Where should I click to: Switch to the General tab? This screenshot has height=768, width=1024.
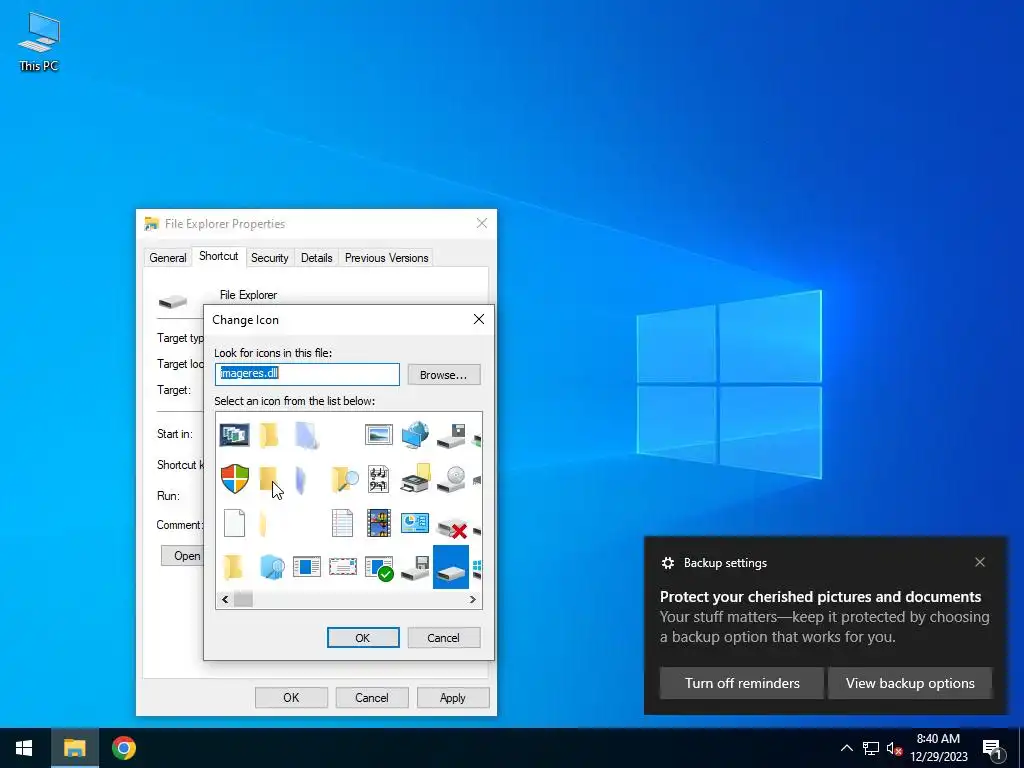tap(168, 258)
